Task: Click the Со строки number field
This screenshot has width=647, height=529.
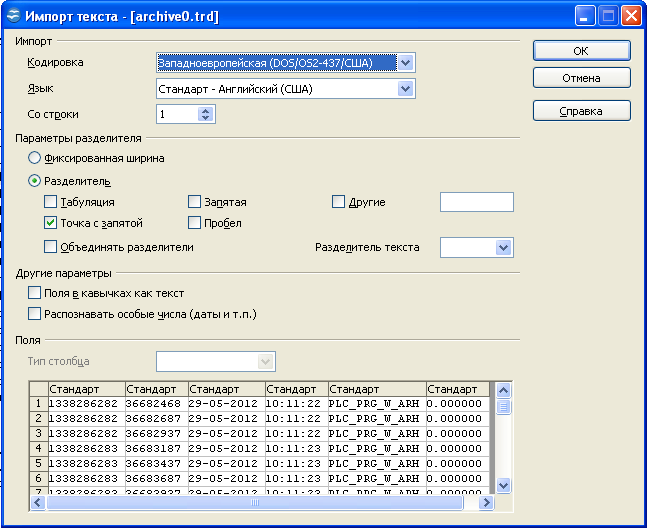Action: (x=177, y=114)
